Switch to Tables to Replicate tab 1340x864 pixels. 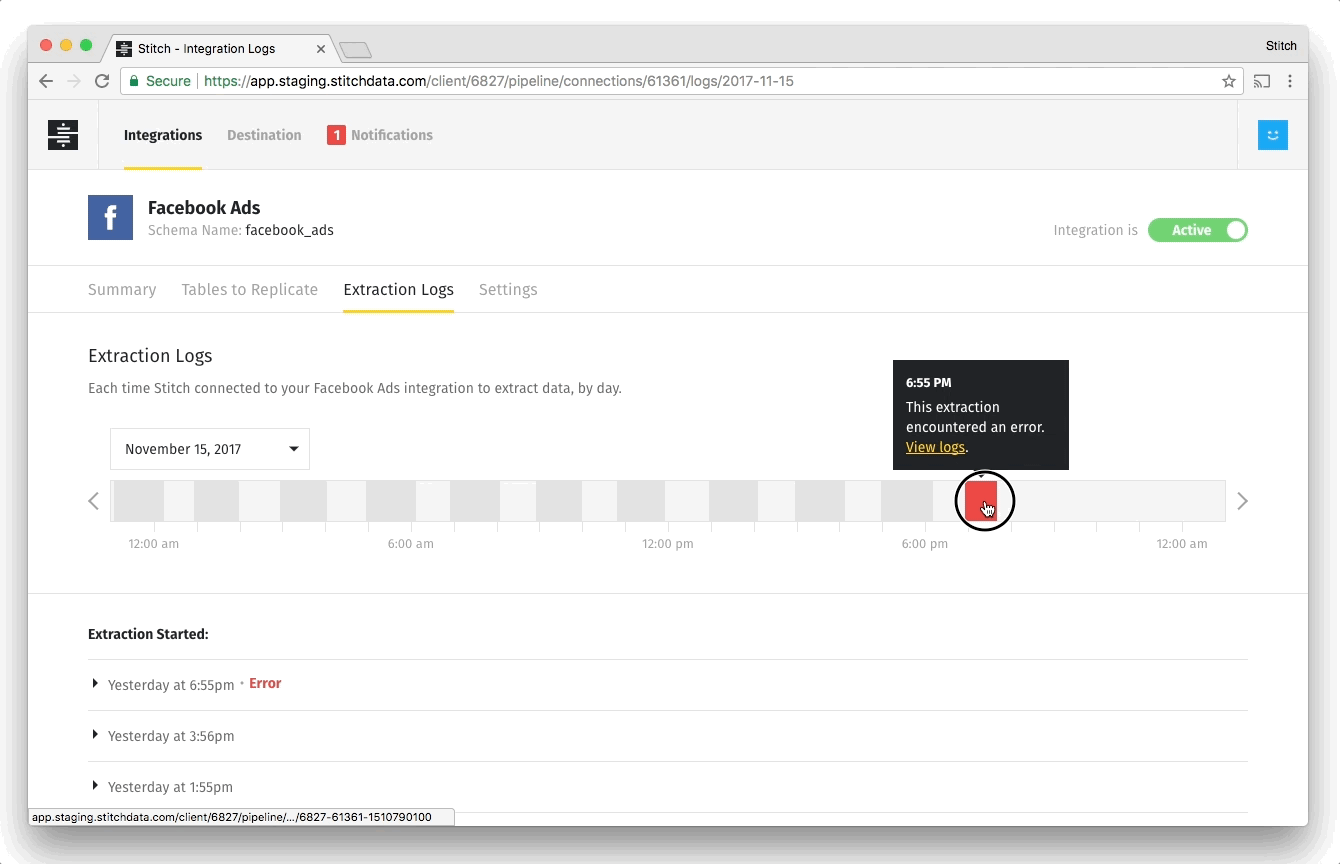250,290
